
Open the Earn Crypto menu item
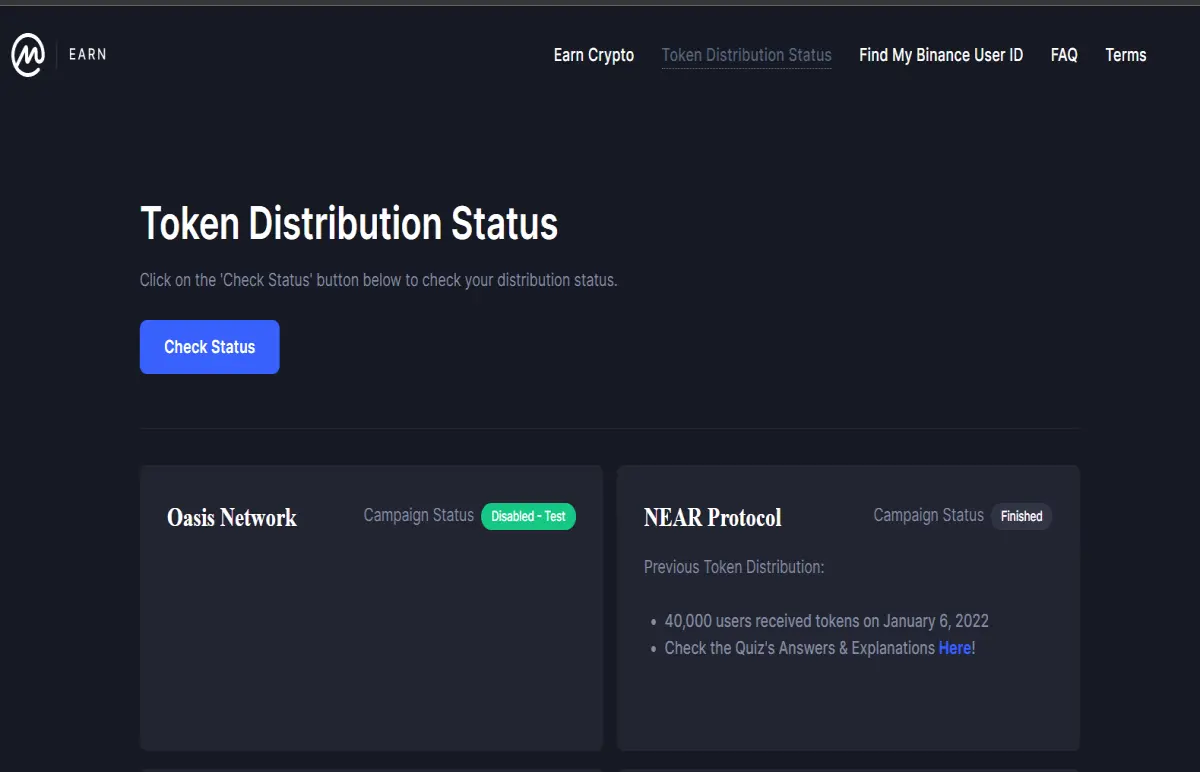[594, 55]
